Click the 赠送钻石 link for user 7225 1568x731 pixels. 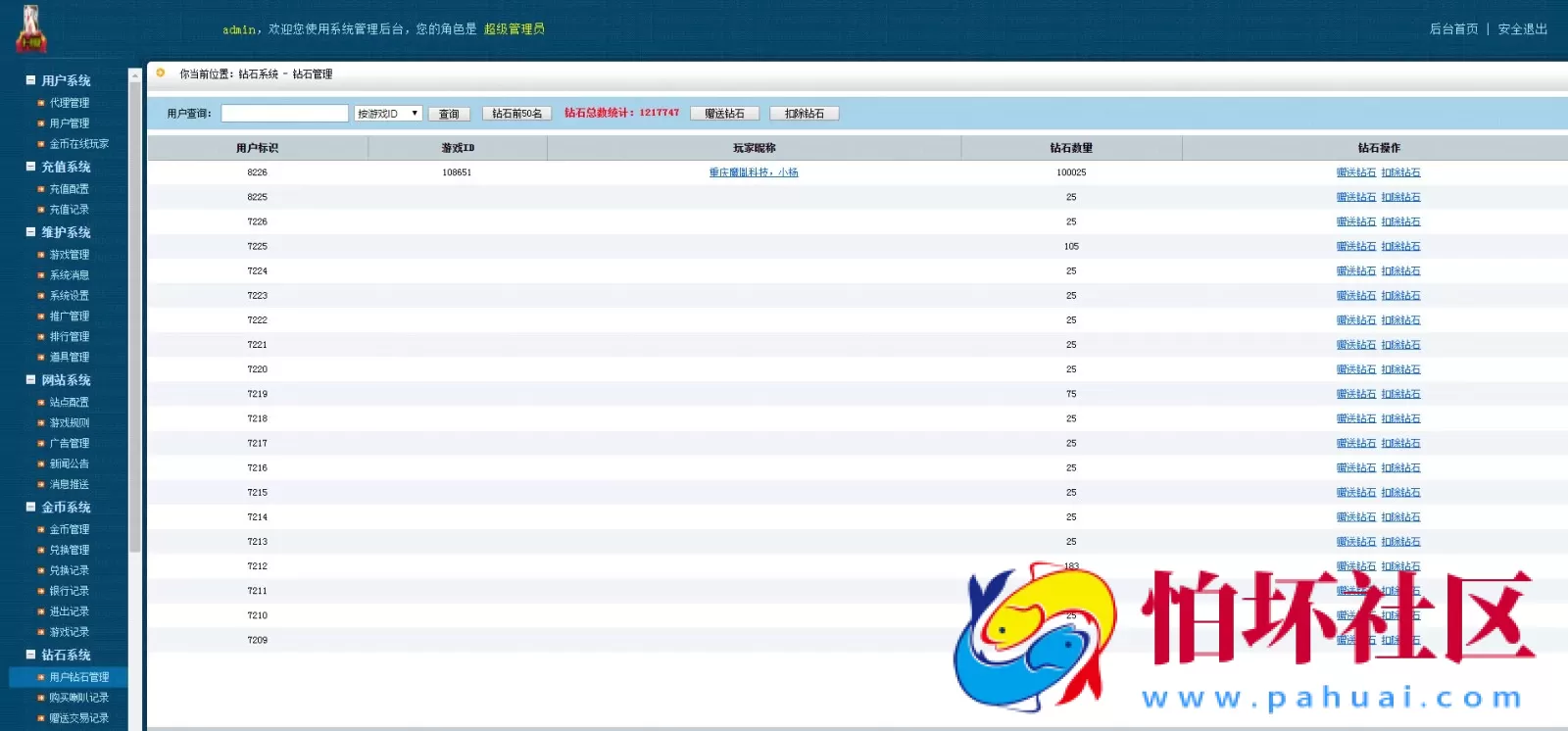[1355, 247]
